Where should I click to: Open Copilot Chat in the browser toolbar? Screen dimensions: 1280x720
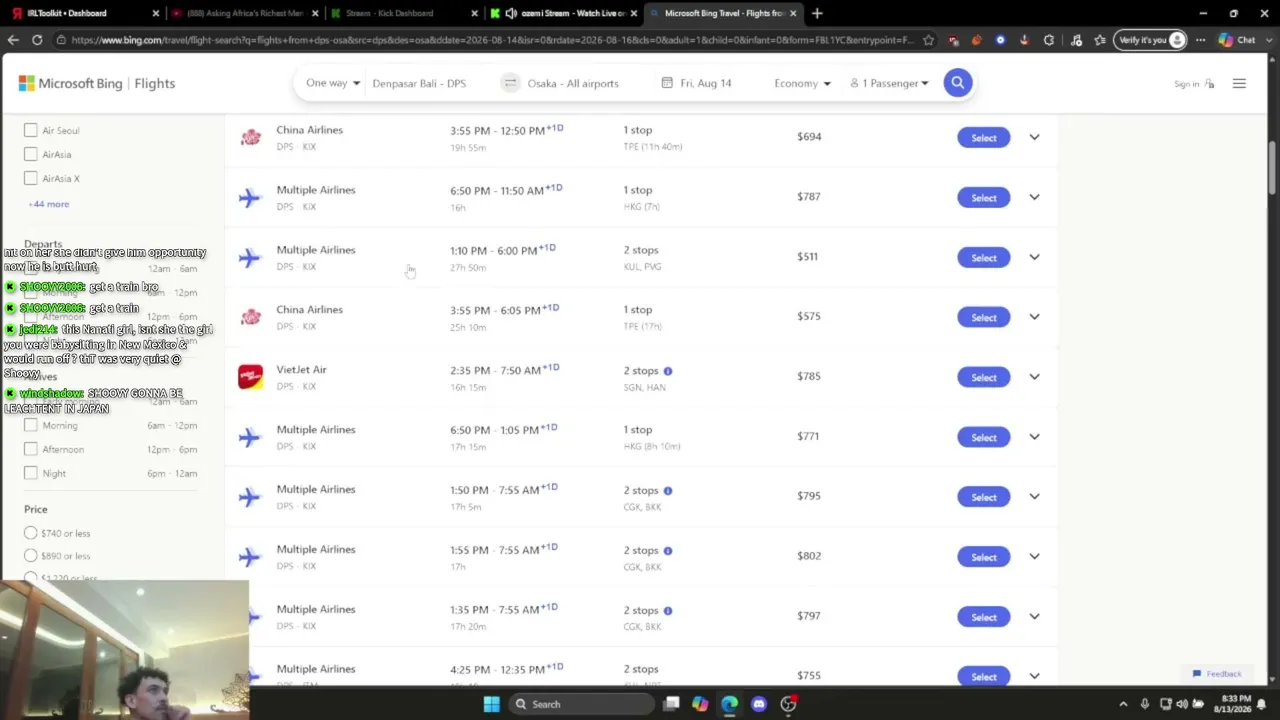(x=1237, y=40)
